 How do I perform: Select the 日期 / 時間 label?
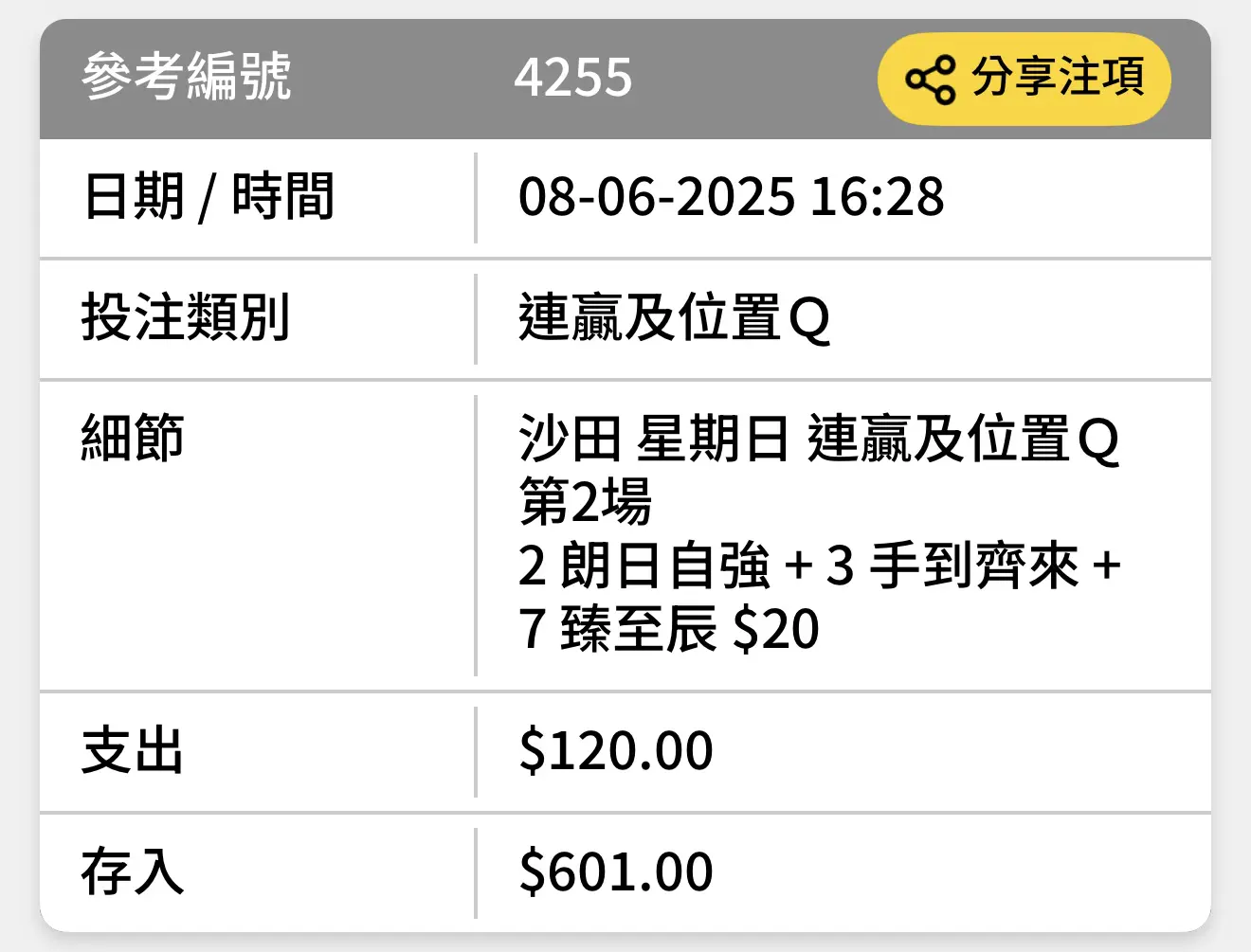209,197
